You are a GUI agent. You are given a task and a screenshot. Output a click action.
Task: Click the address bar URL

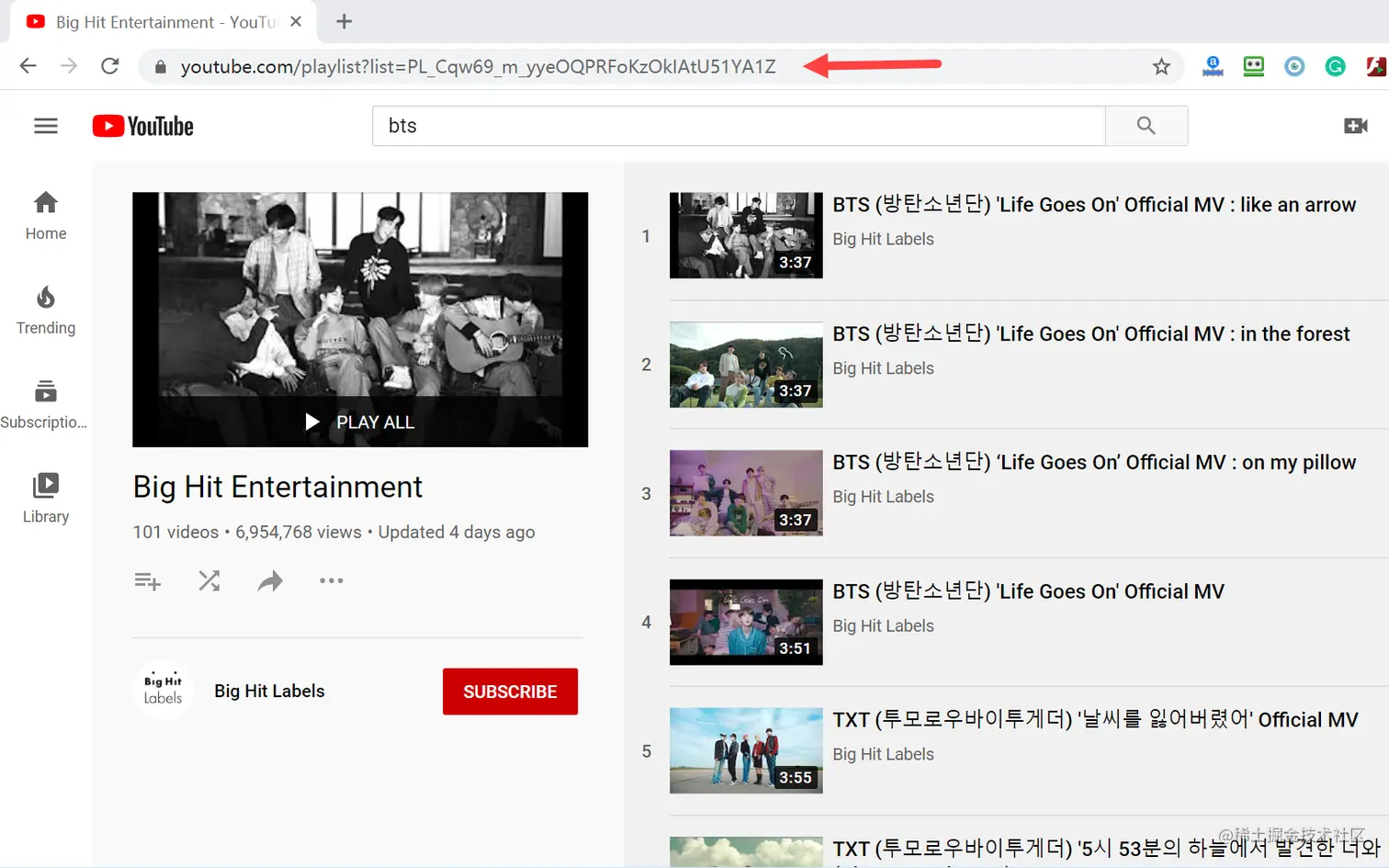[478, 66]
